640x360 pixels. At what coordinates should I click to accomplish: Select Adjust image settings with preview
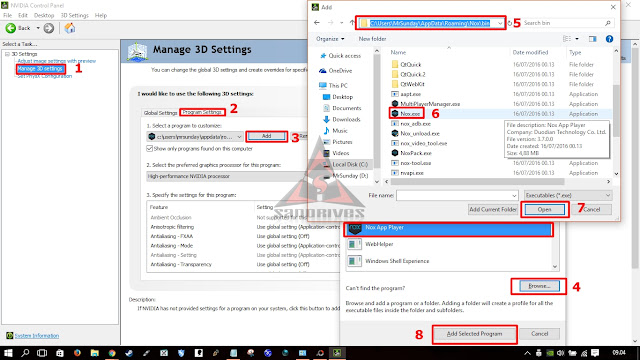pos(56,61)
